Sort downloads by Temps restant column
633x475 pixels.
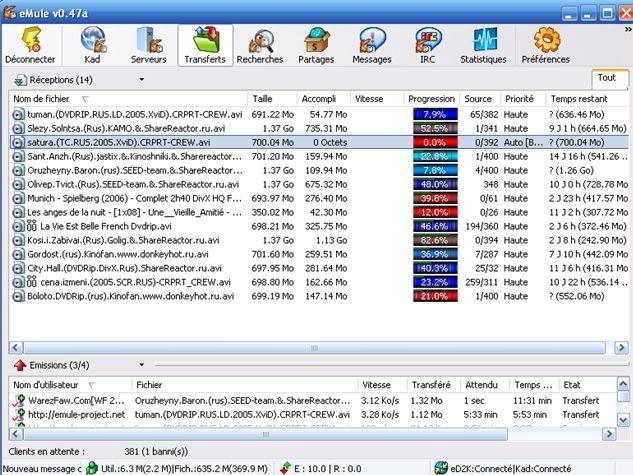(x=587, y=98)
